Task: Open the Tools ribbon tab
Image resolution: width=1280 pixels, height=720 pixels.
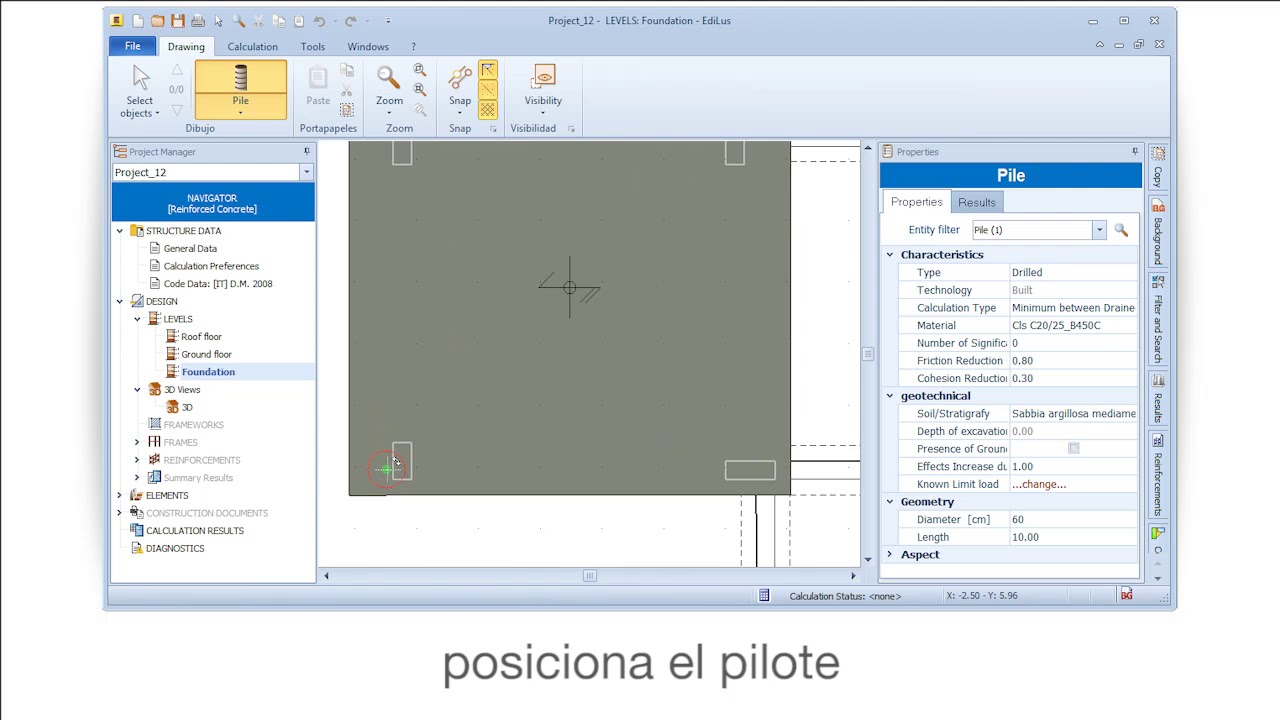Action: point(313,47)
